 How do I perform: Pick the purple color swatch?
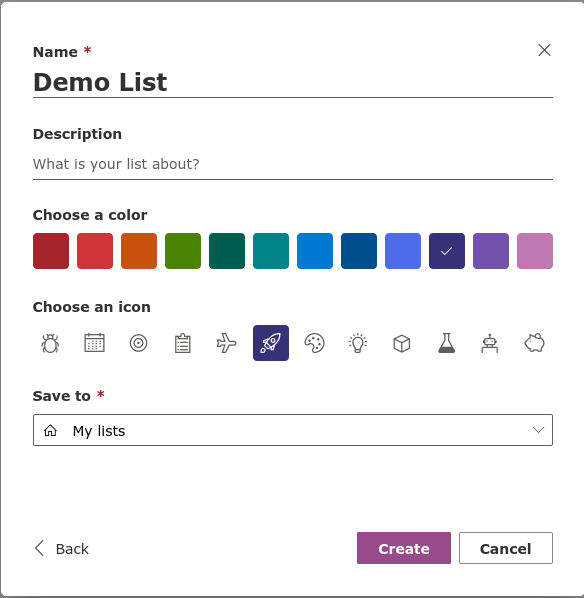click(491, 251)
